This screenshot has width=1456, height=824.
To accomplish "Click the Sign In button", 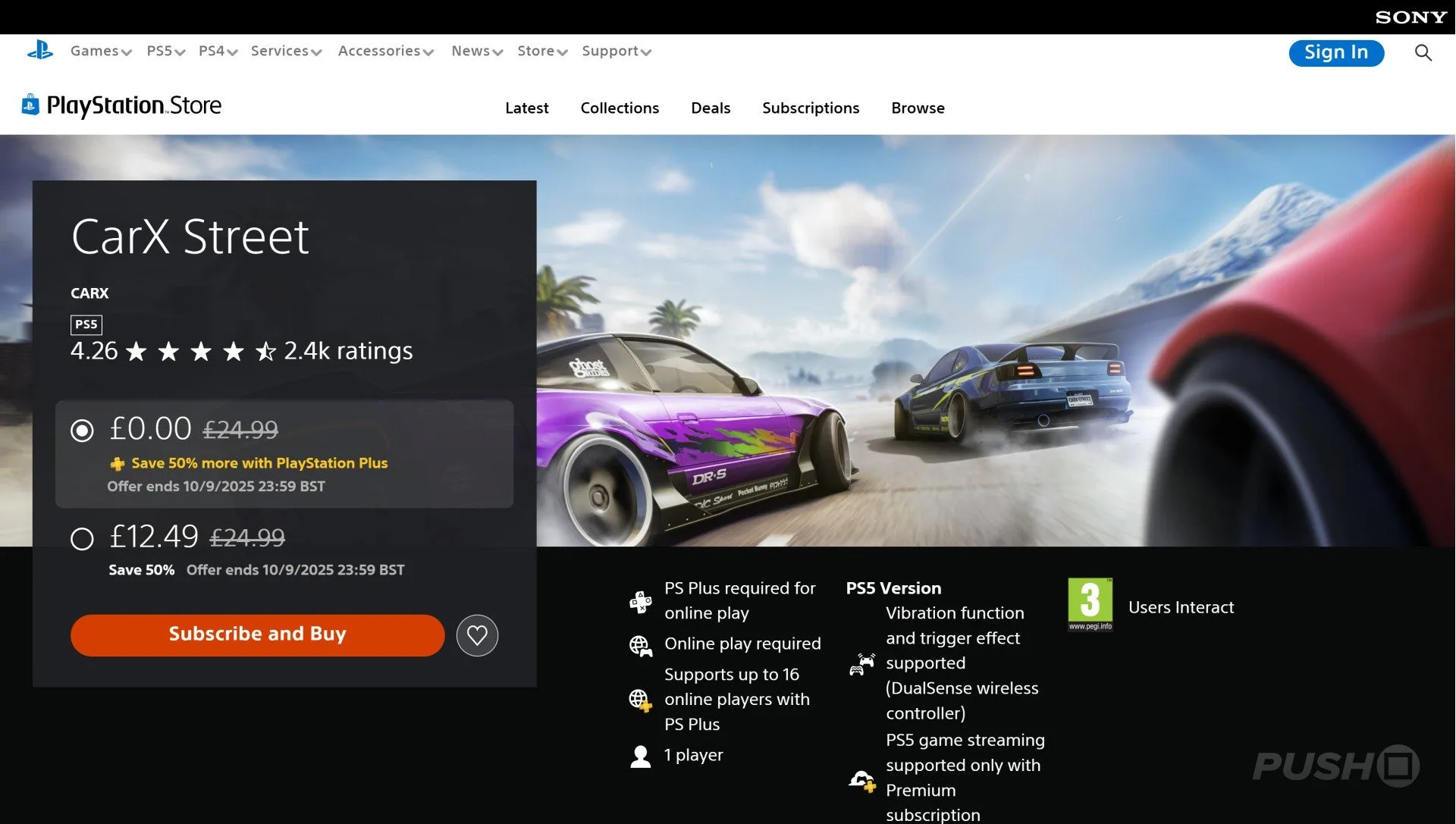I will point(1335,52).
